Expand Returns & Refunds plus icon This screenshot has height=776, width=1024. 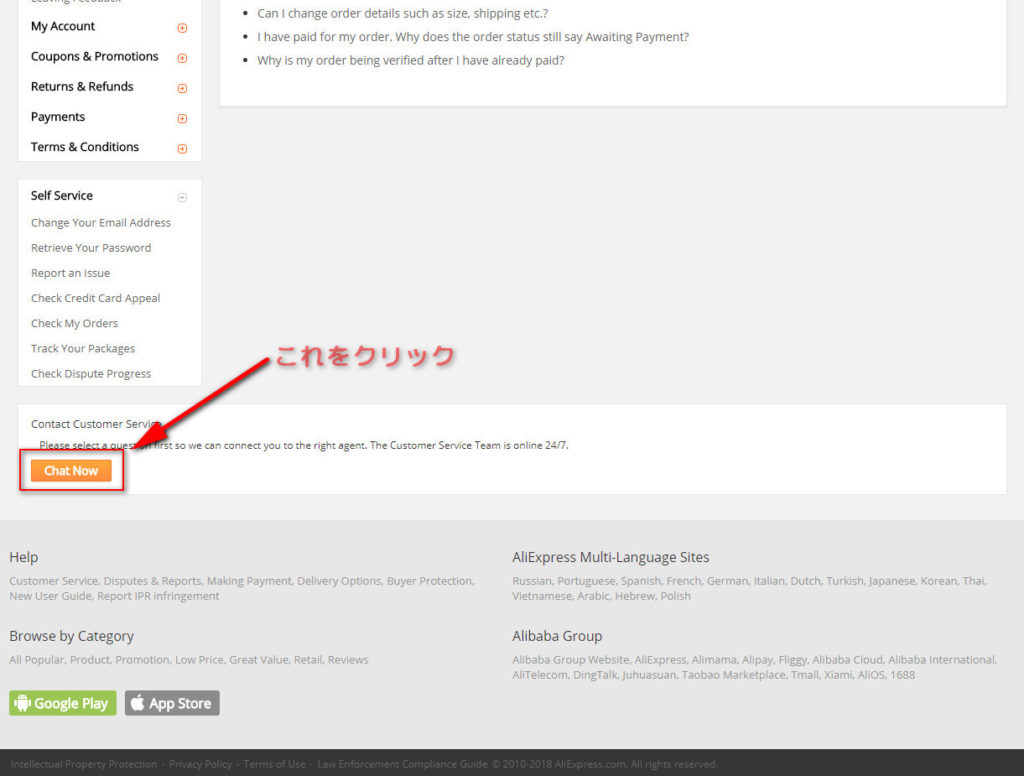(182, 88)
